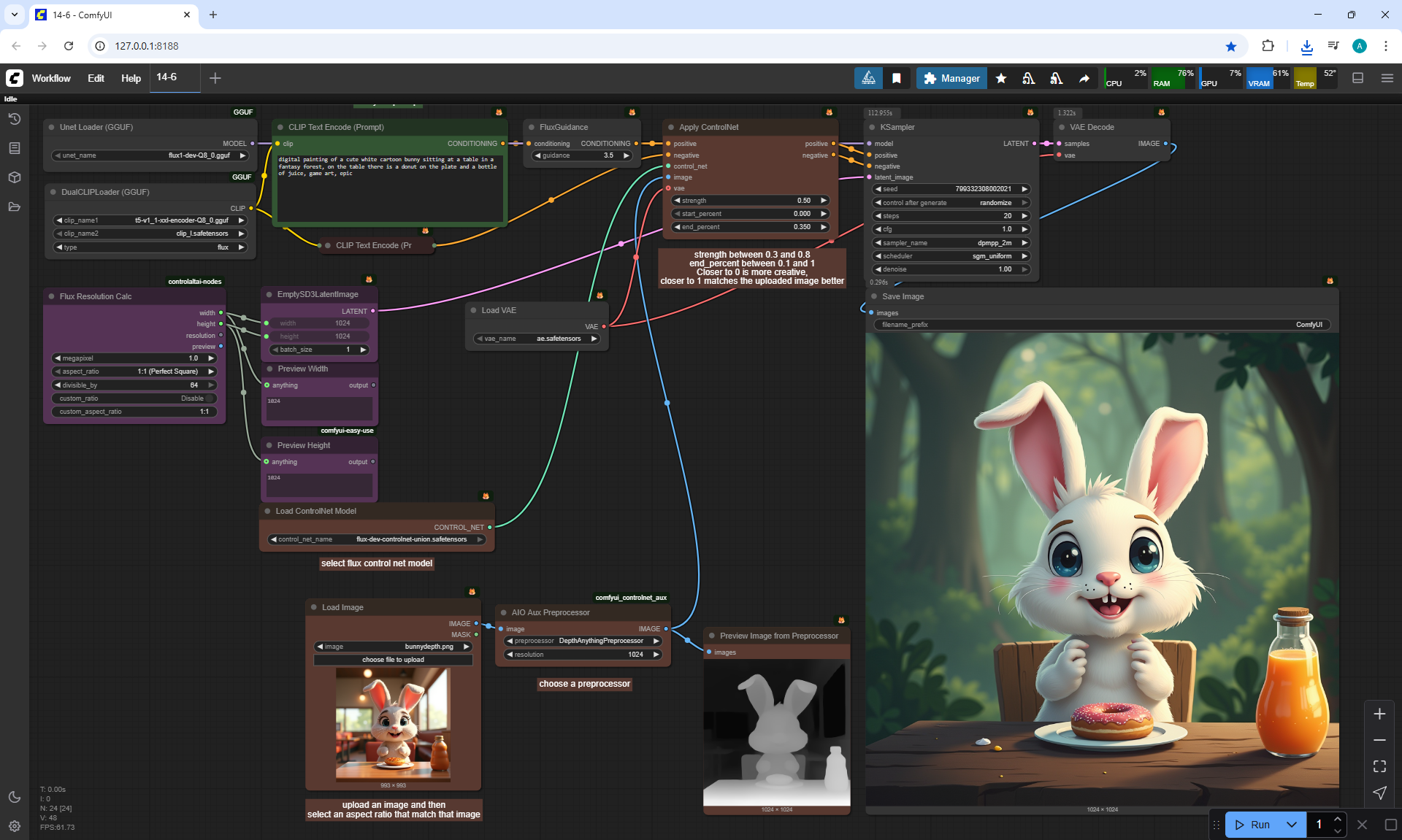Viewport: 1402px width, 840px height.
Task: Click choose file to upload button
Action: (393, 660)
